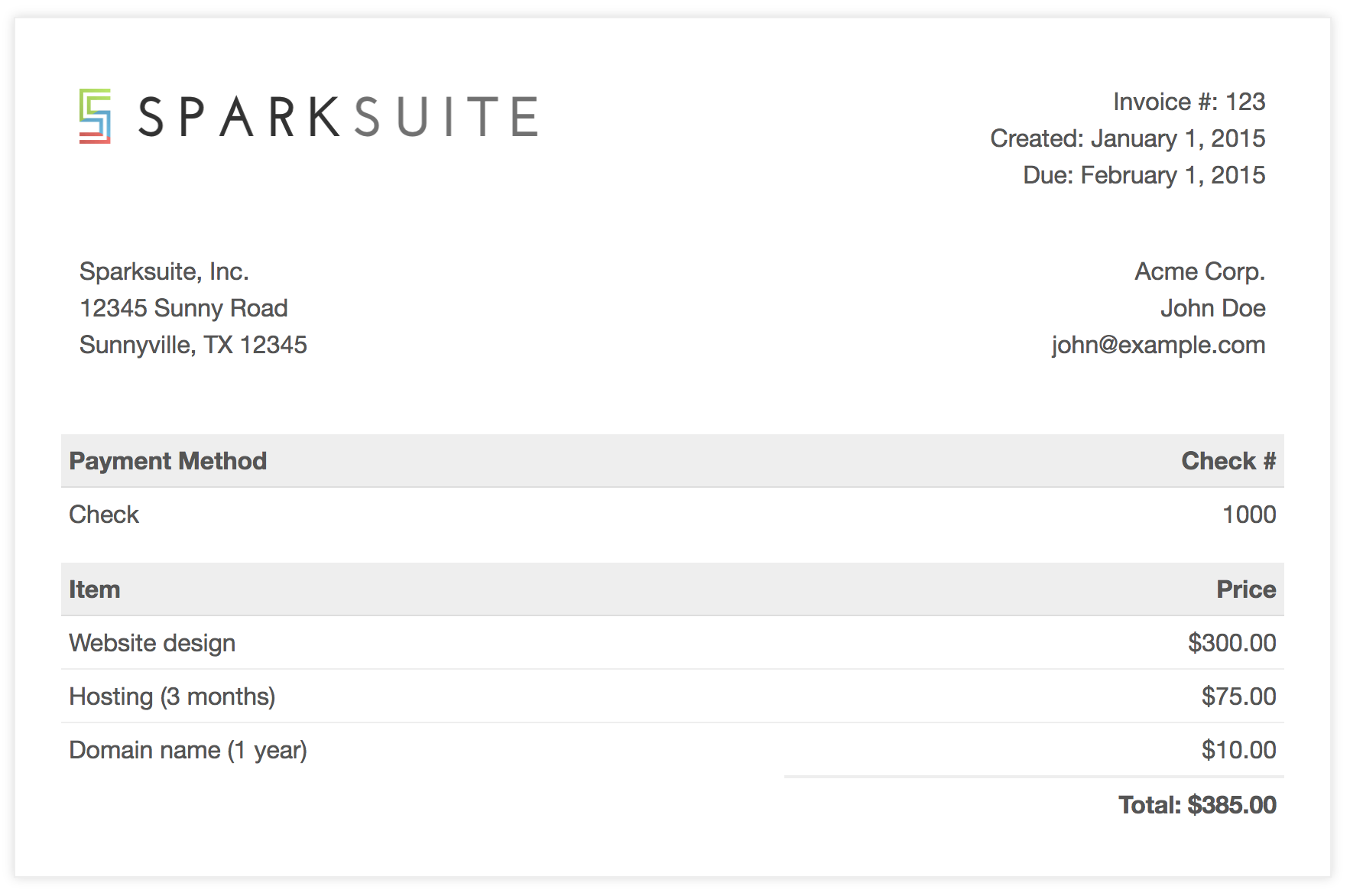Screen dimensions: 1350x896
Task: Select the Invoice #: 123 line
Action: point(1189,102)
